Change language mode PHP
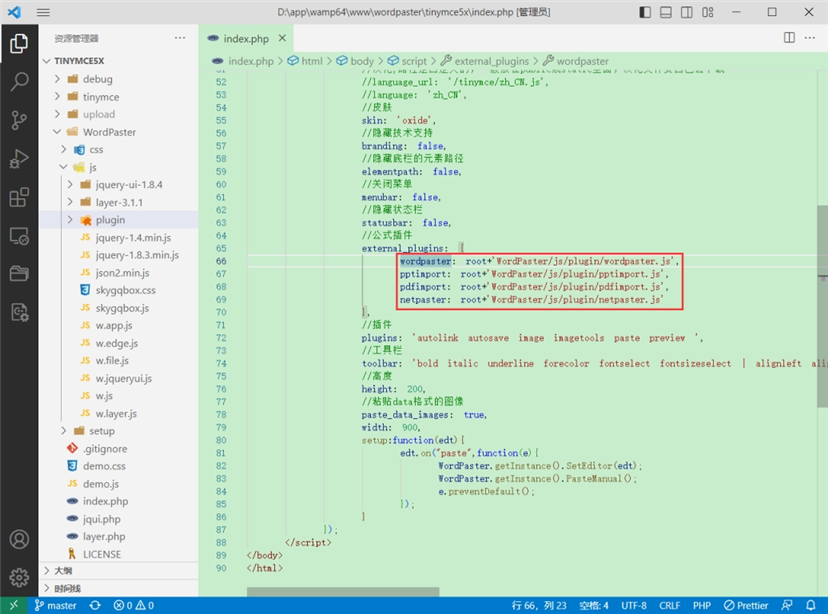This screenshot has width=828, height=614. tap(702, 605)
